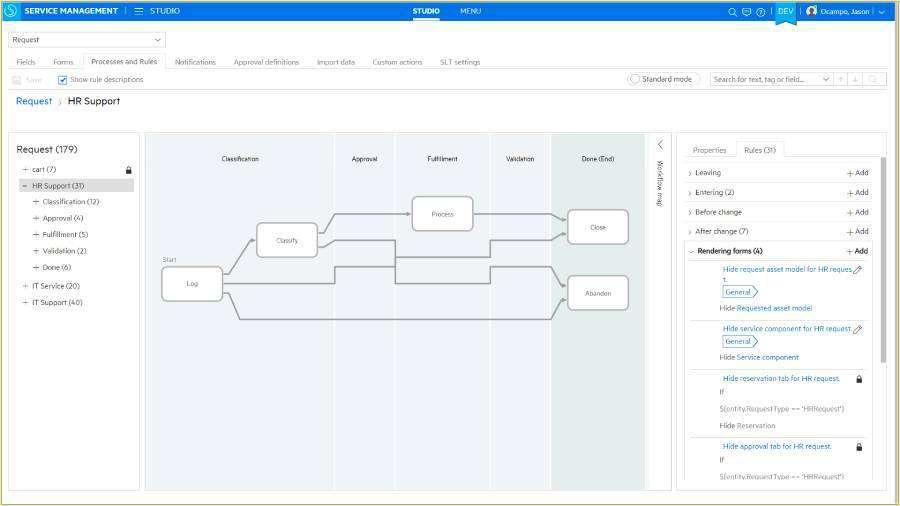Switch to the Notifications tab
This screenshot has width=900, height=506.
(195, 62)
